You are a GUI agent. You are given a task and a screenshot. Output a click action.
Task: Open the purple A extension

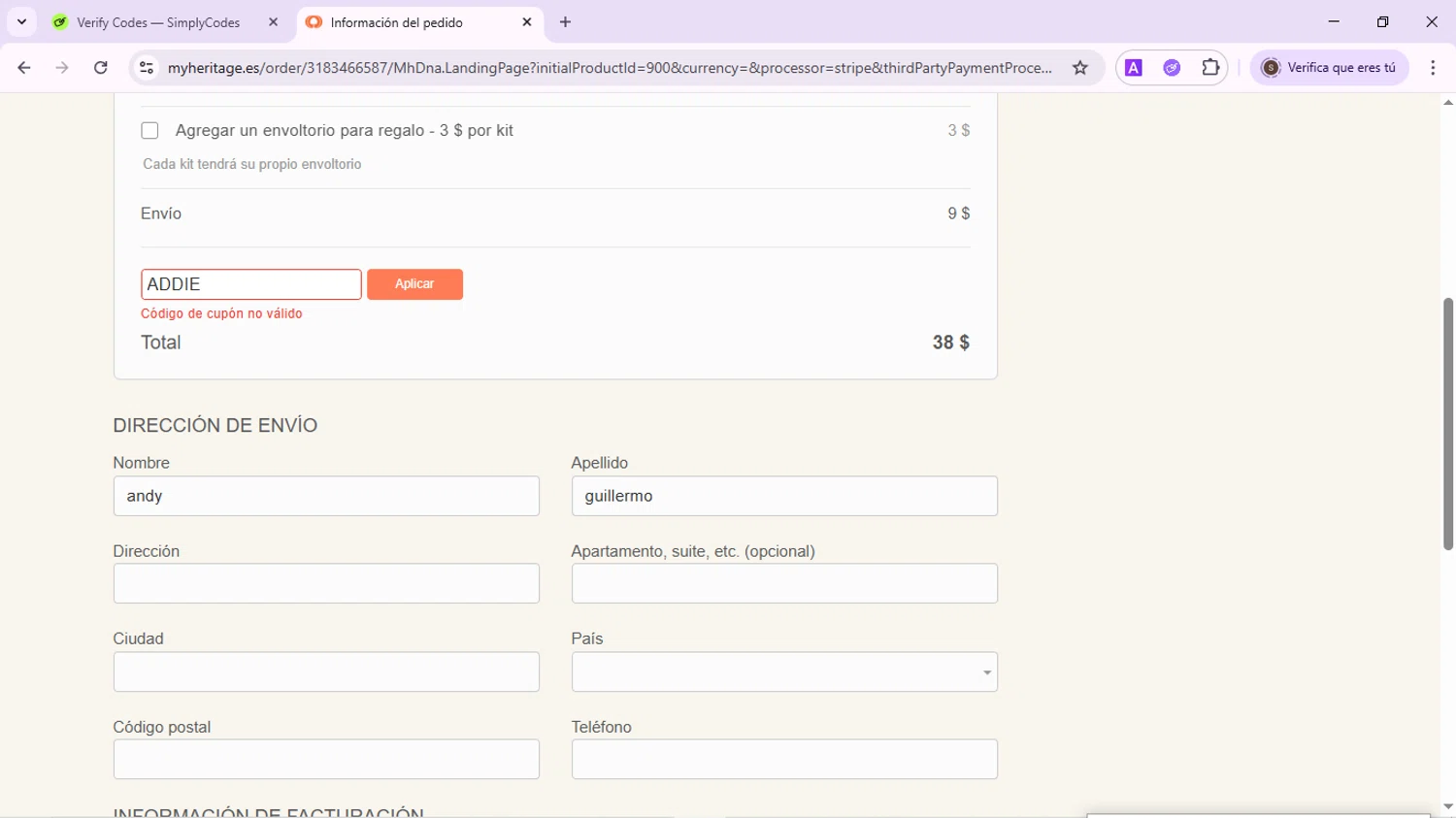[1134, 68]
